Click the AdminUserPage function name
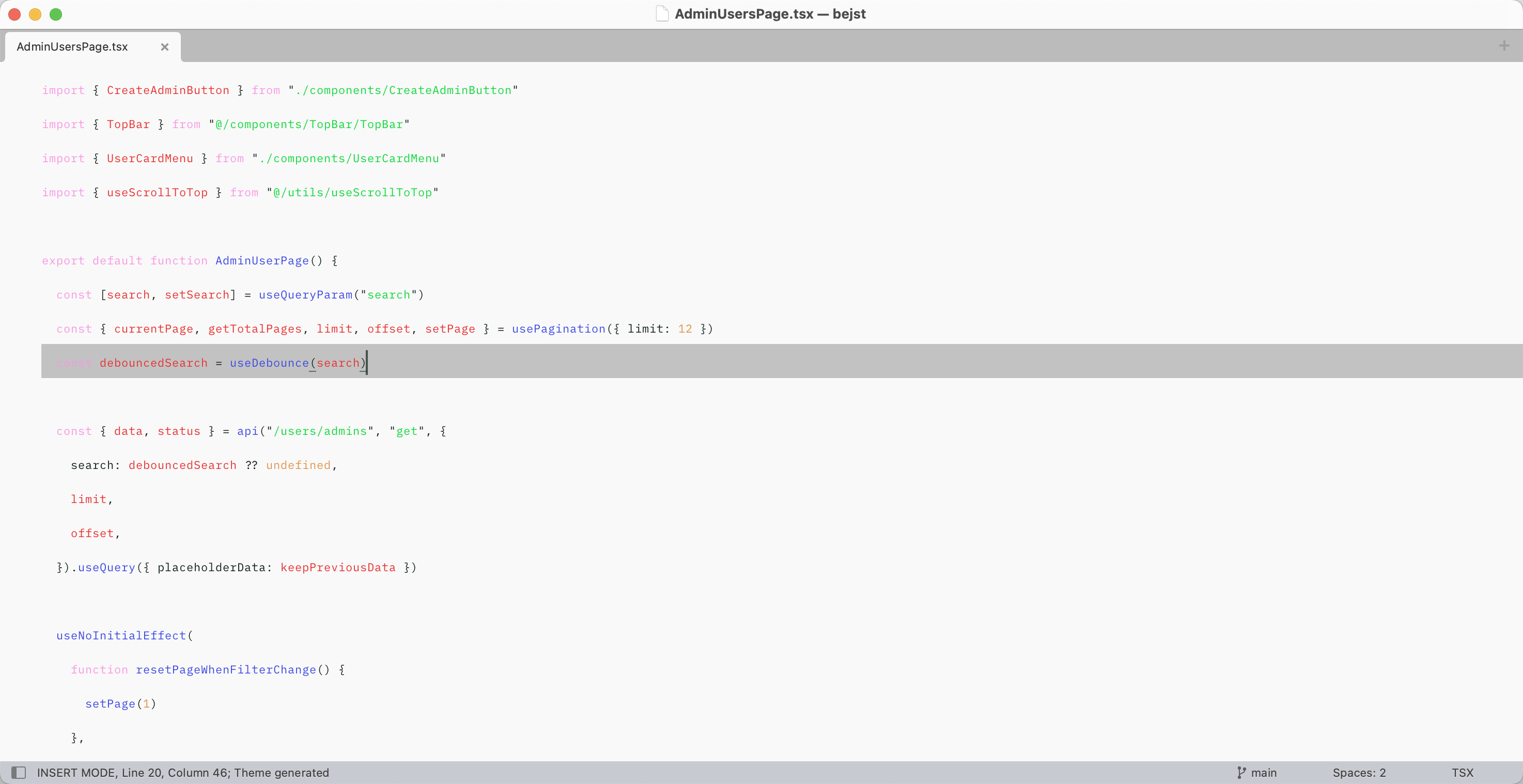Screen dimensions: 1523x784 [x=262, y=261]
